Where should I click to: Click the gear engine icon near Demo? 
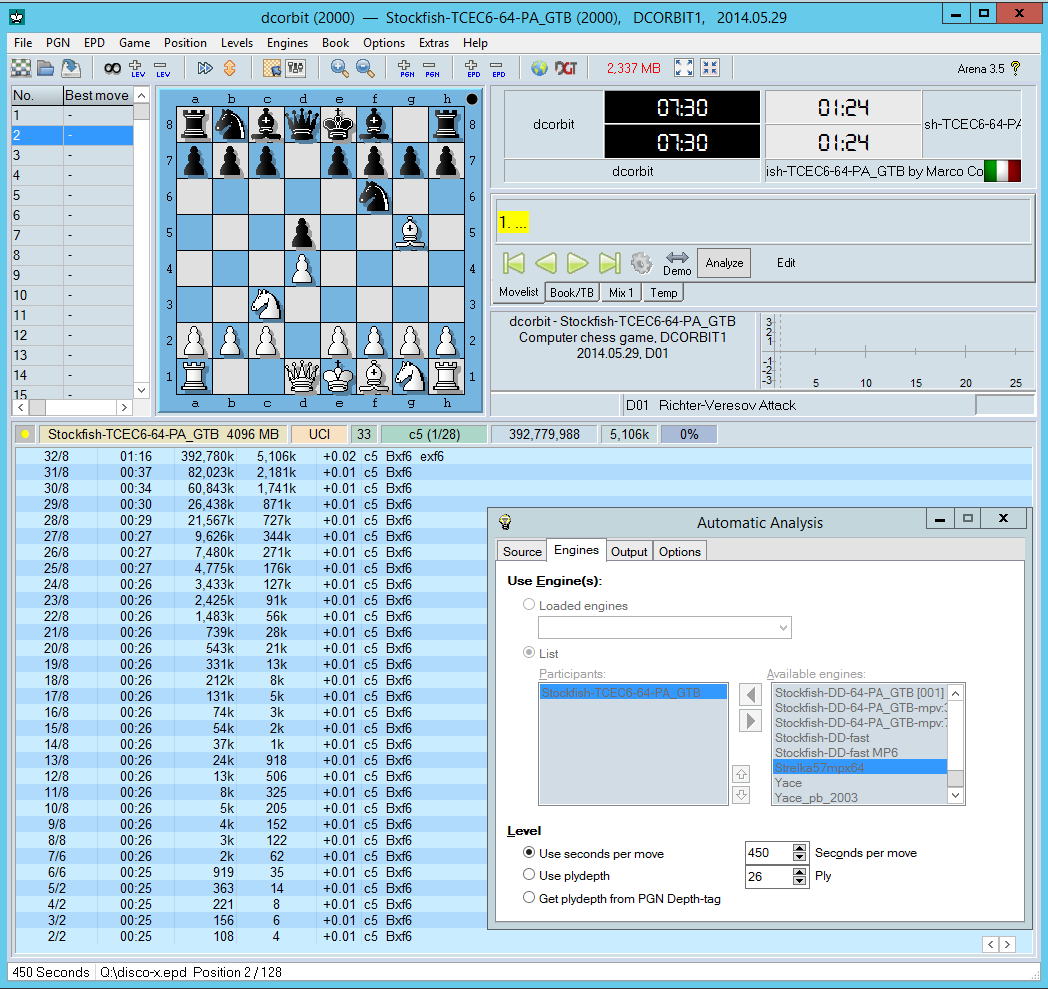click(x=642, y=263)
